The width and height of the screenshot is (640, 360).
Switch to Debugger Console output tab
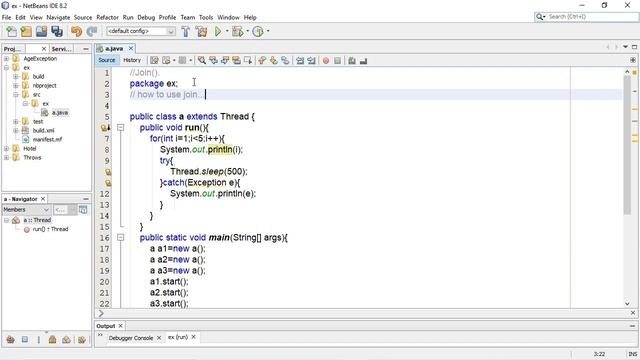coord(131,338)
